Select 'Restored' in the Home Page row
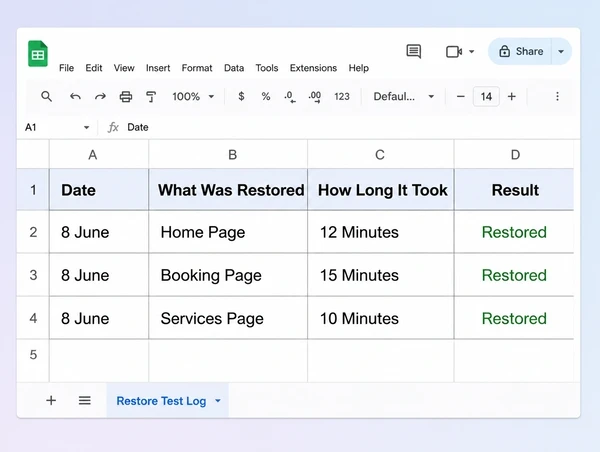 pos(514,232)
